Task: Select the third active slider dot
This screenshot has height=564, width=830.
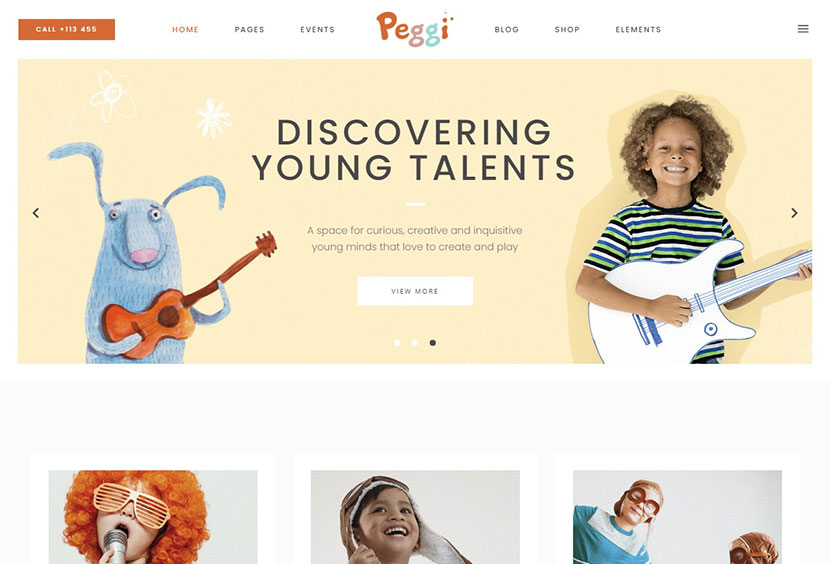Action: pyautogui.click(x=432, y=343)
